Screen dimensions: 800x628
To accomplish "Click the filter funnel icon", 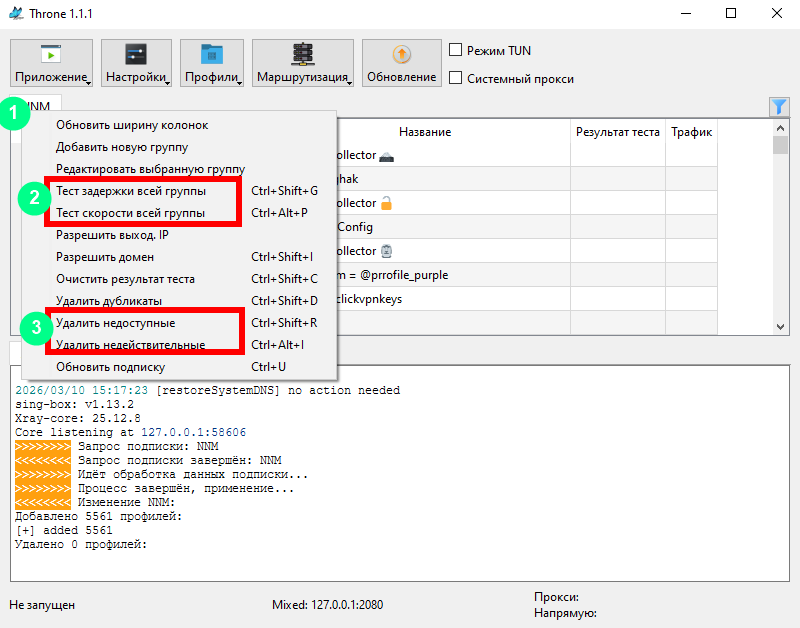I will [x=779, y=107].
